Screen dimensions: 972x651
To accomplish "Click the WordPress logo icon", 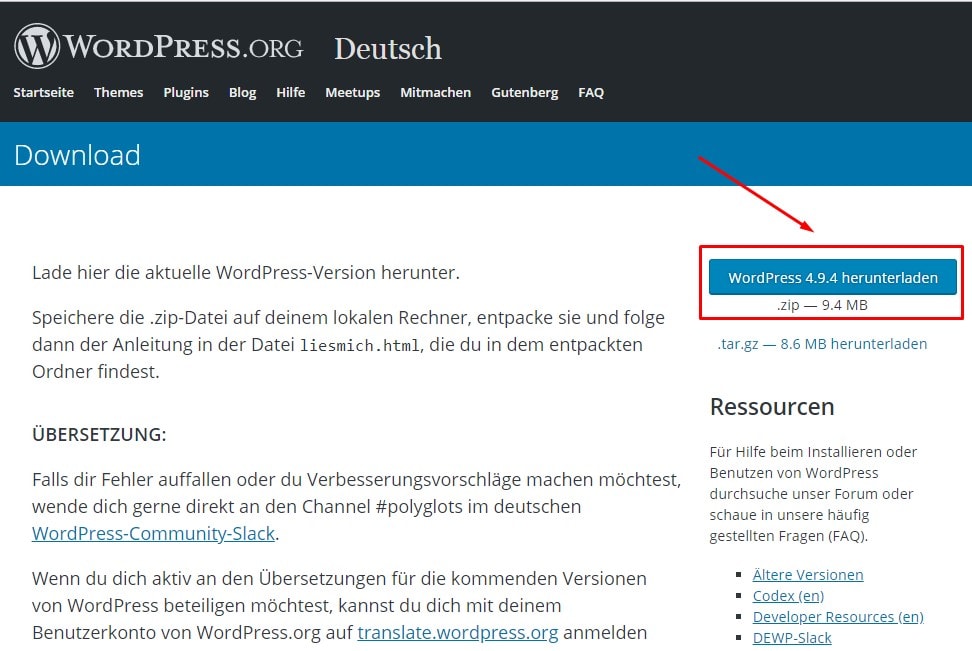I will click(x=37, y=46).
